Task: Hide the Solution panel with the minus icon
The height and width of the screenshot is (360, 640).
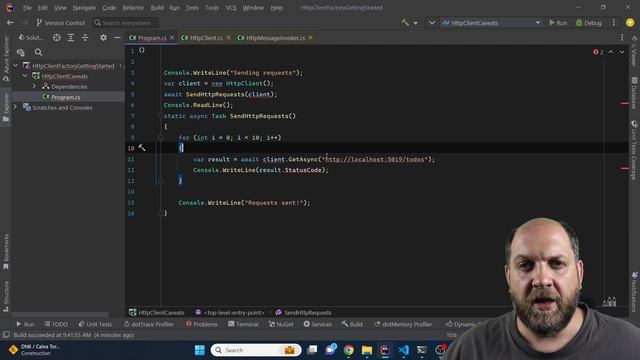Action: [117, 38]
